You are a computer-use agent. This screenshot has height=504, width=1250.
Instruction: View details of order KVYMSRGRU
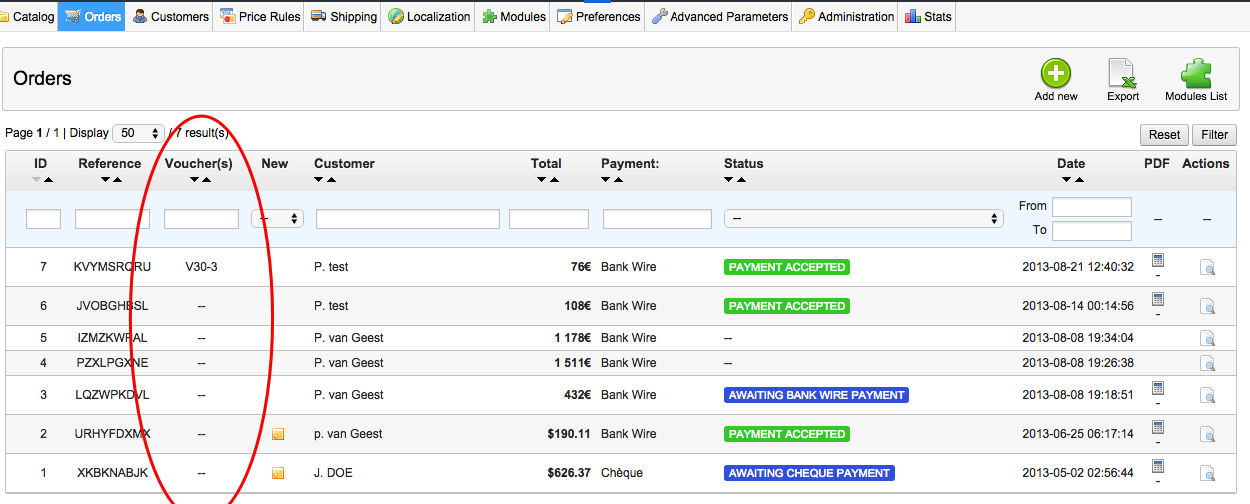[x=1207, y=267]
